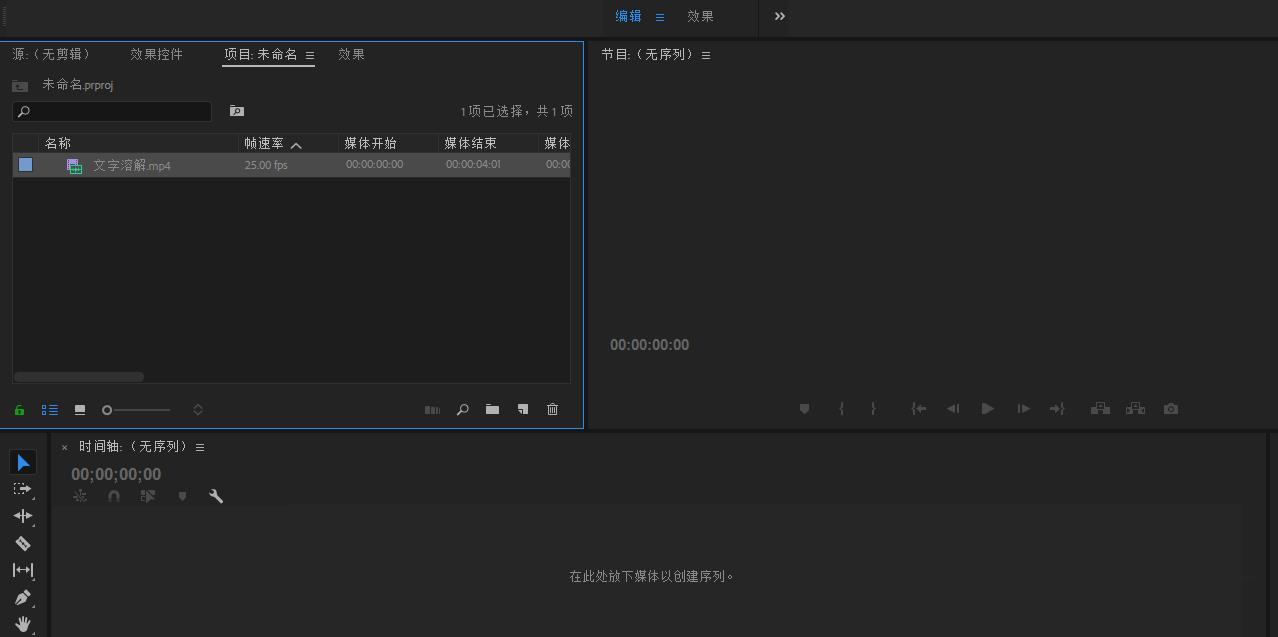Screen dimensions: 1278x637
Task: Select the Ripple Edit tool
Action: (22, 516)
